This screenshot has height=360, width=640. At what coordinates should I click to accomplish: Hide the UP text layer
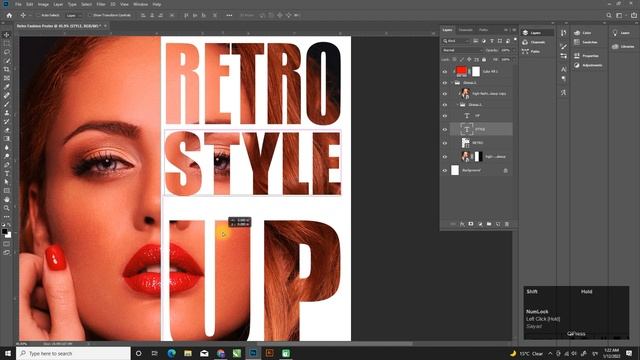(x=444, y=116)
